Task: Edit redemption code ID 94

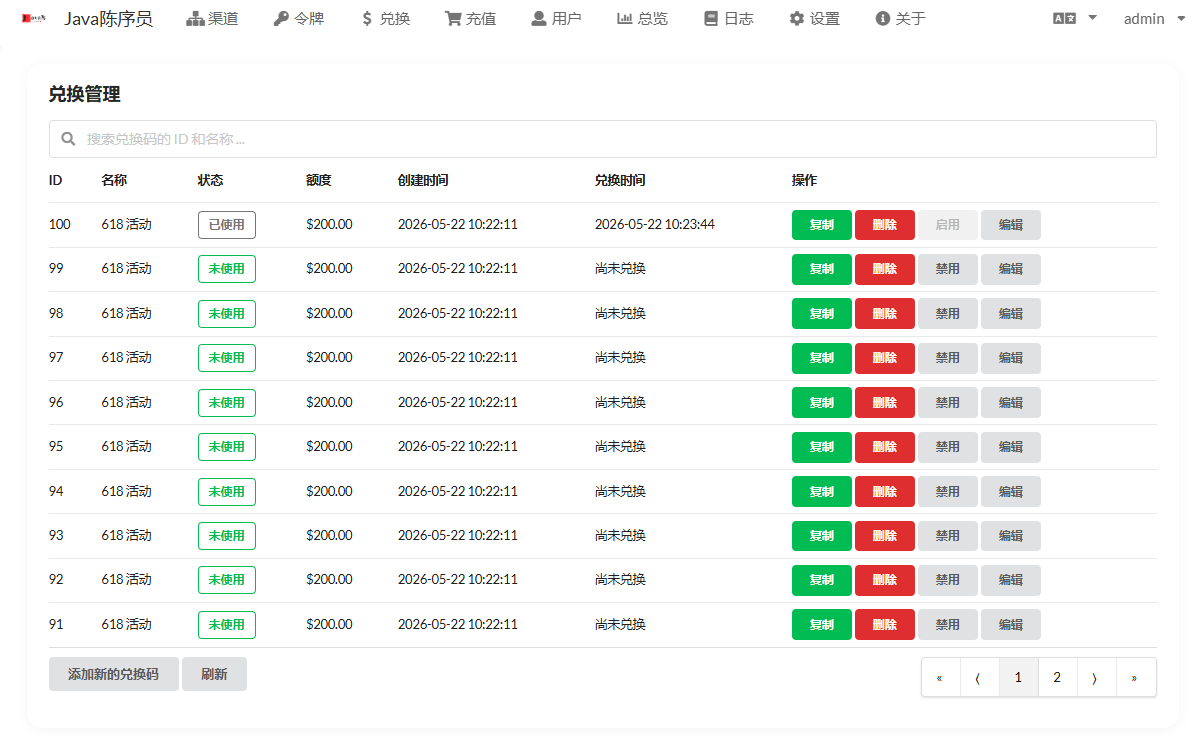Action: 1011,491
